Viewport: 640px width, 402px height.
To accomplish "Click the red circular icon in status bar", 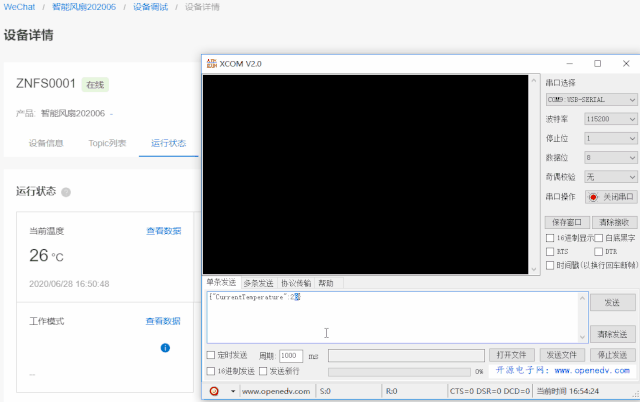I will click(x=215, y=390).
